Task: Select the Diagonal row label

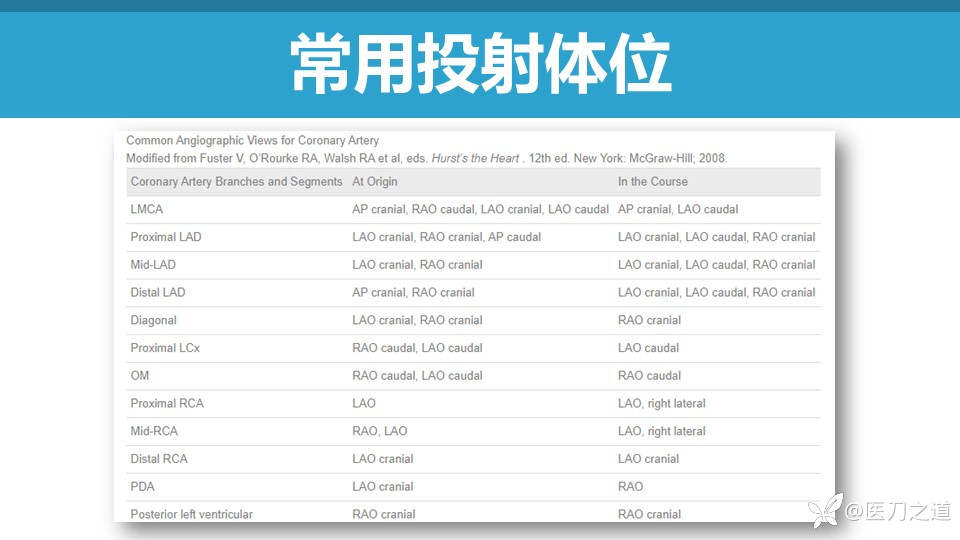Action: point(153,321)
